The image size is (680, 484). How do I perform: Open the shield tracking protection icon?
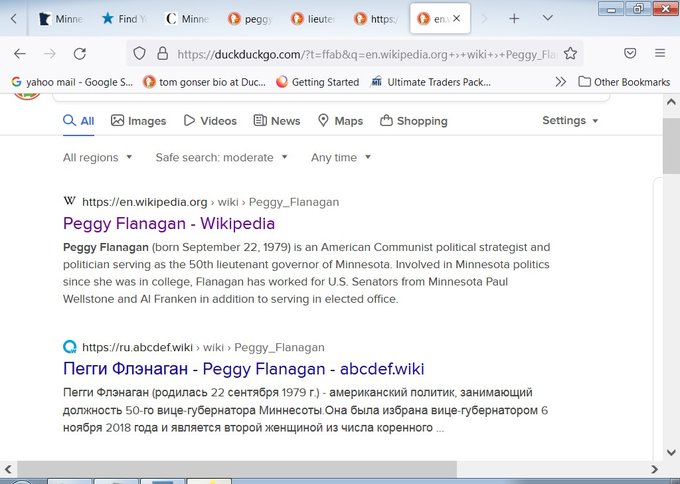point(139,54)
